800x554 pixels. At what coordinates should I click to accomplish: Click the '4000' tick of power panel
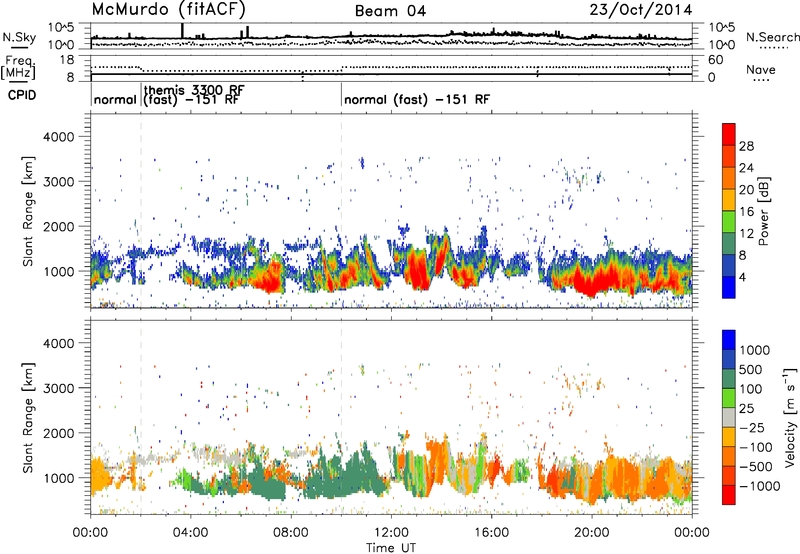pyautogui.click(x=58, y=137)
